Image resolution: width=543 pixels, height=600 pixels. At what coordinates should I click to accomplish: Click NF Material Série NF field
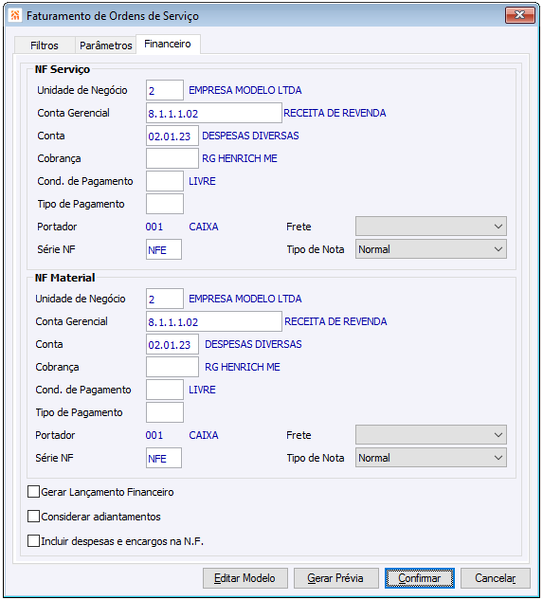(x=164, y=458)
